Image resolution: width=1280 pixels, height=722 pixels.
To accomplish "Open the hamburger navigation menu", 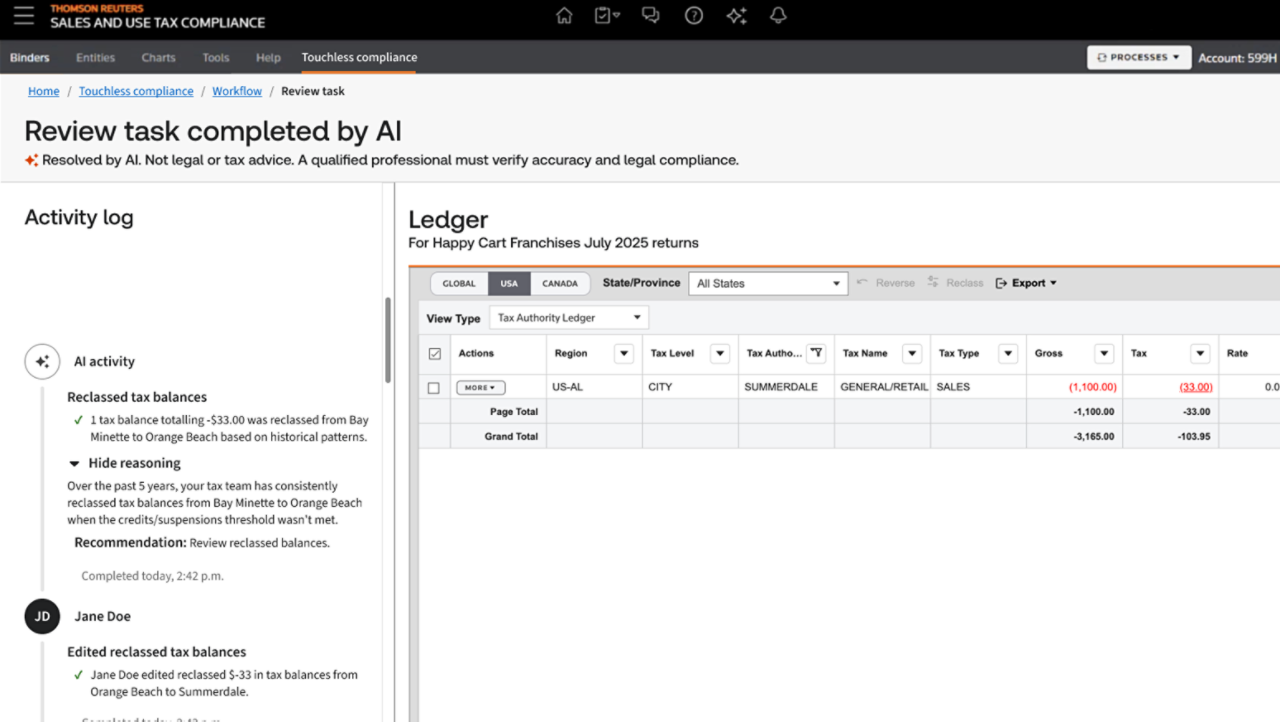I will (24, 16).
